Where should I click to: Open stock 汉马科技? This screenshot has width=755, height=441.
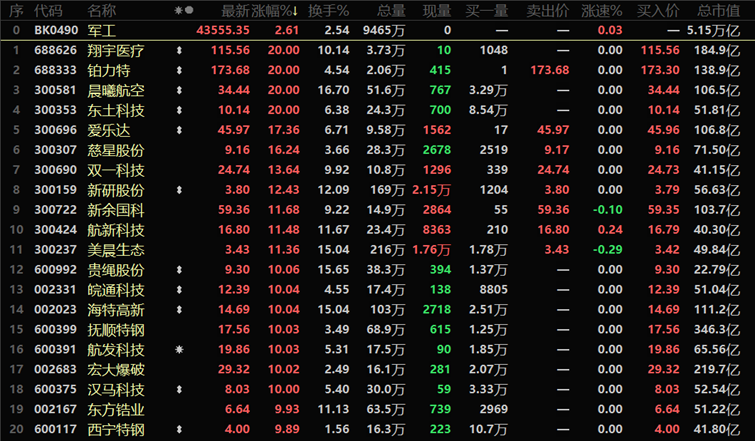click(x=116, y=389)
